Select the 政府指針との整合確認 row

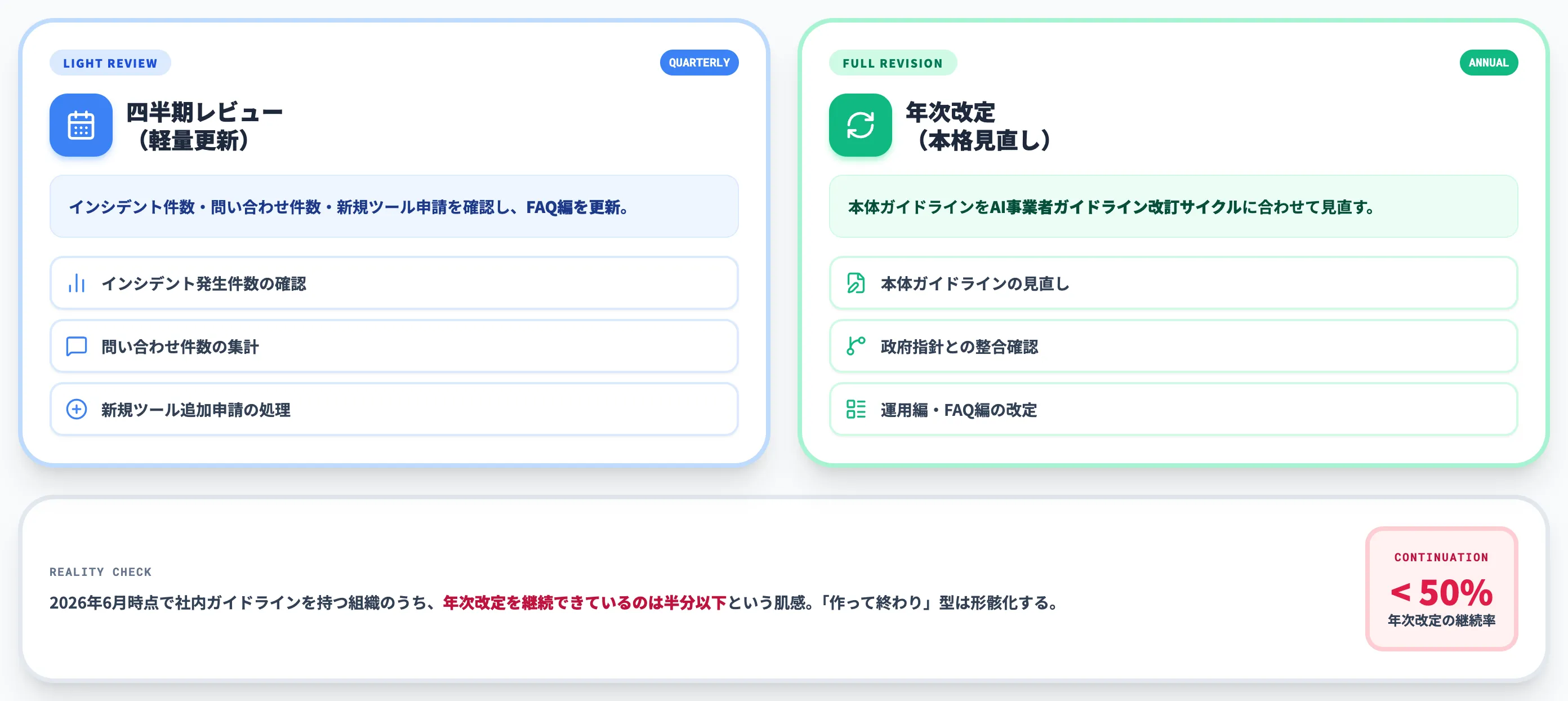1173,347
